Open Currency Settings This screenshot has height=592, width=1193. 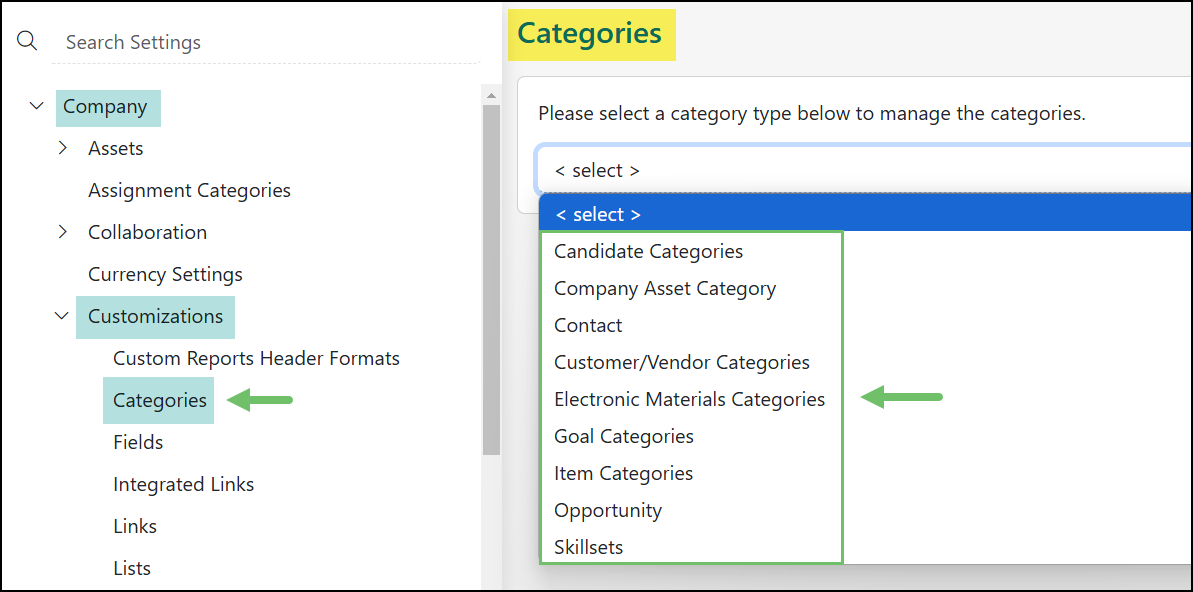click(x=165, y=274)
